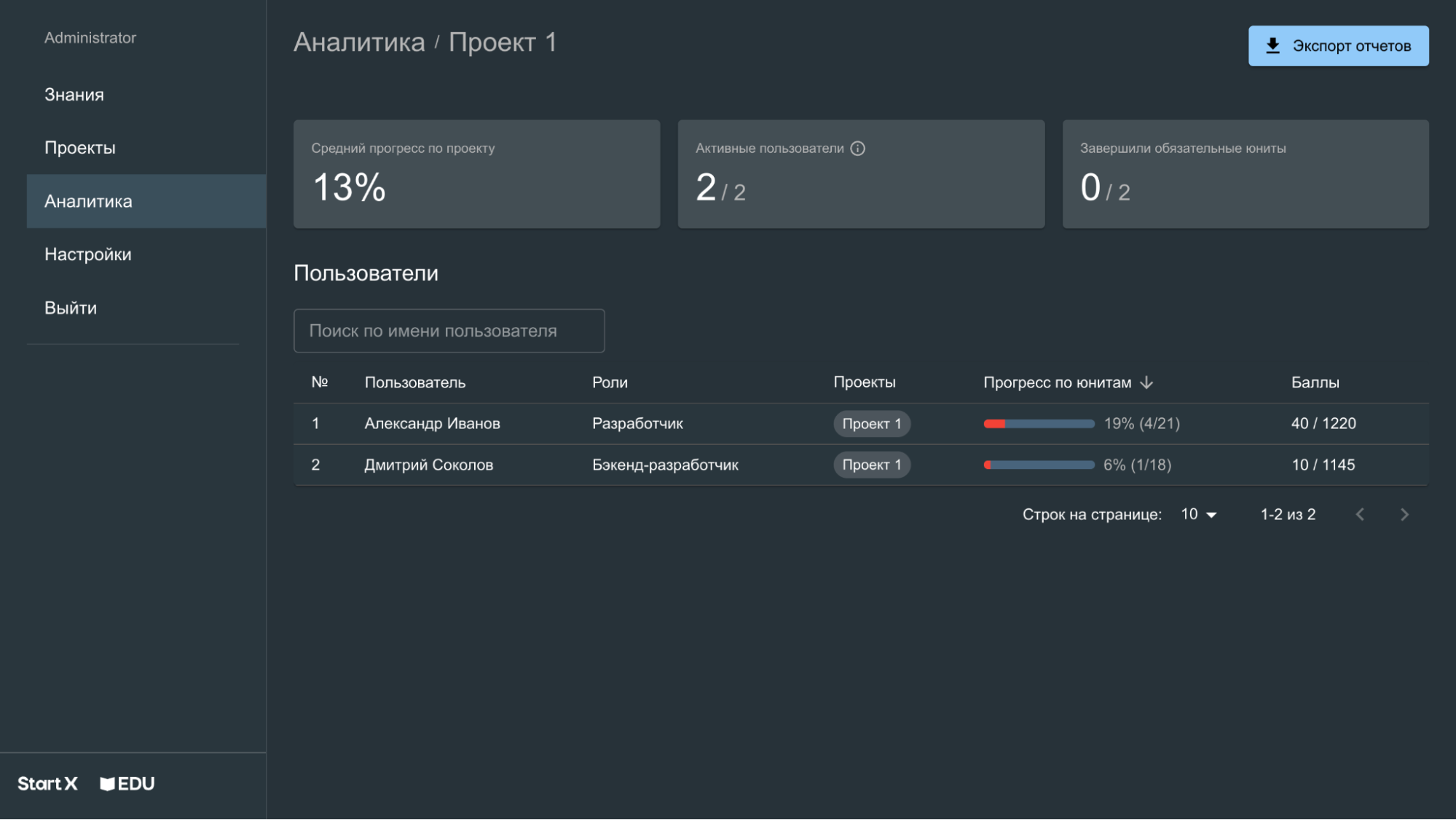Click the sort arrow next to Прогресс по юнитам

click(x=1146, y=382)
